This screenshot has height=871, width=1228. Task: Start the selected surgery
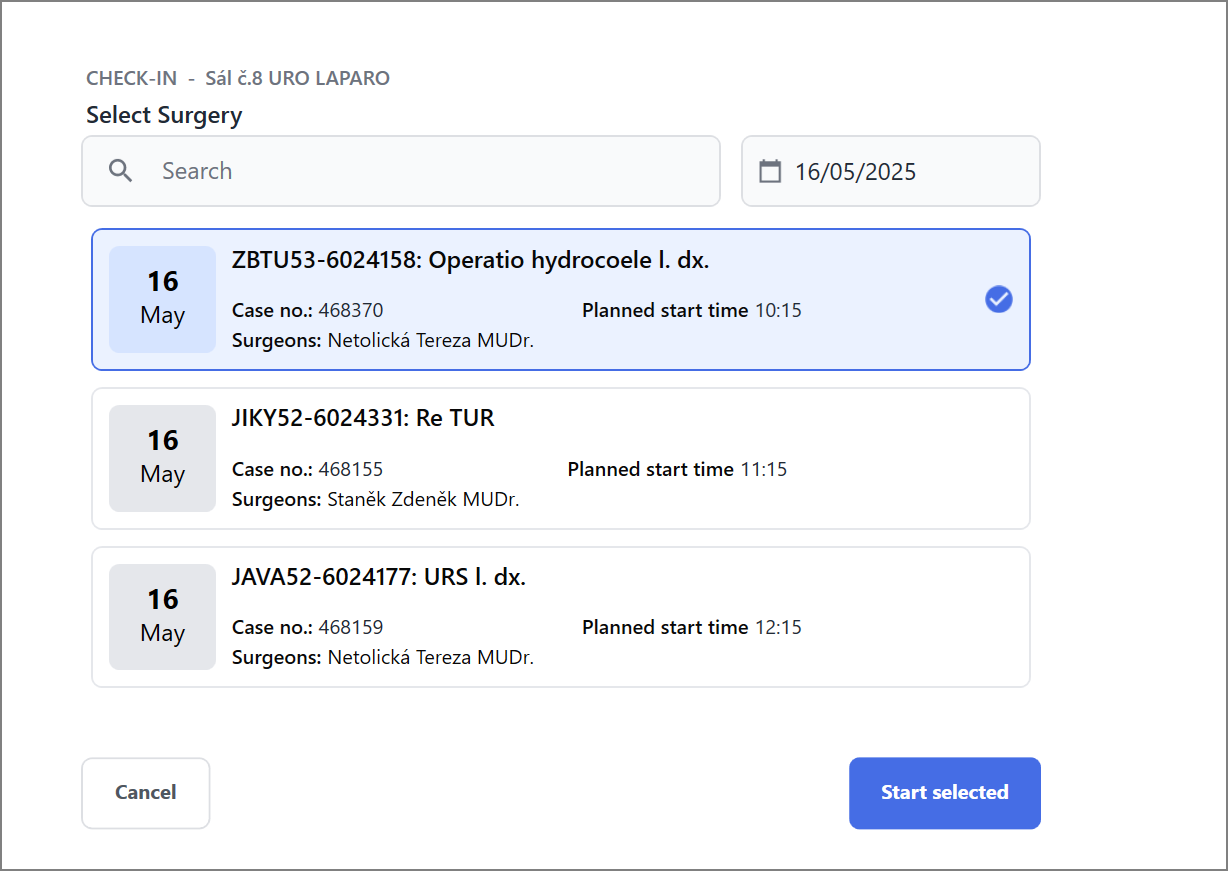pos(945,793)
